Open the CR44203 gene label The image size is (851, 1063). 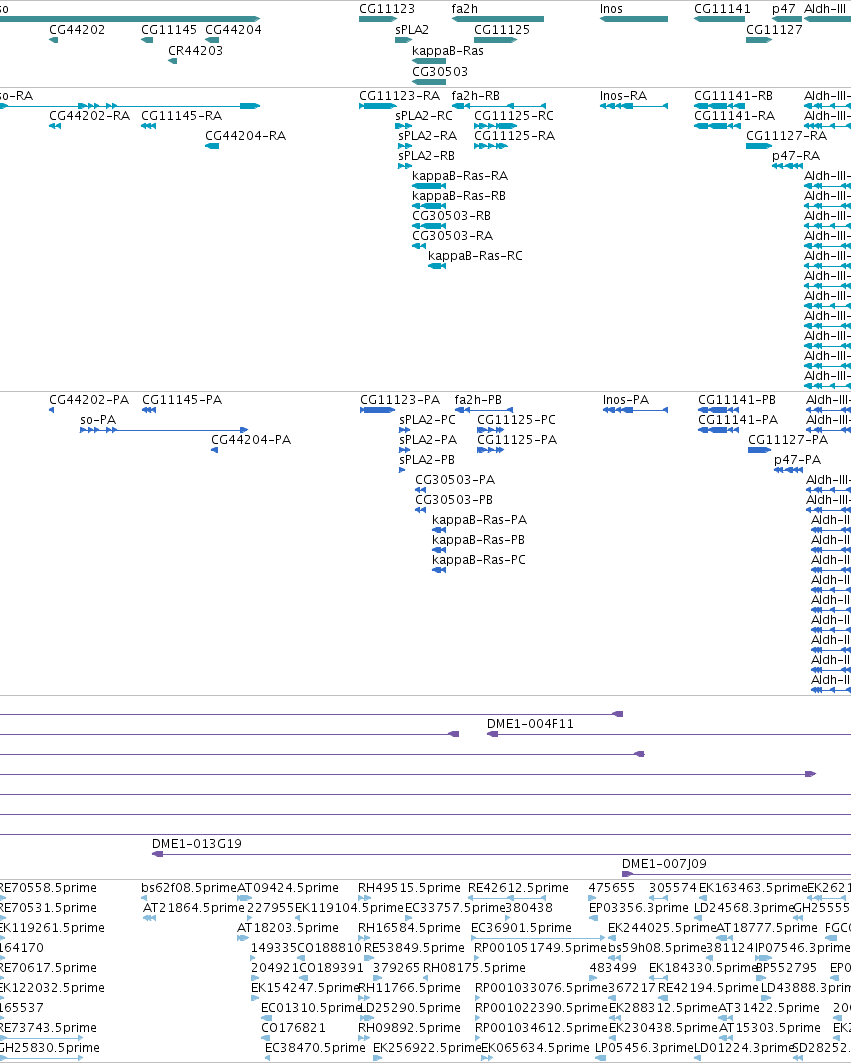195,51
